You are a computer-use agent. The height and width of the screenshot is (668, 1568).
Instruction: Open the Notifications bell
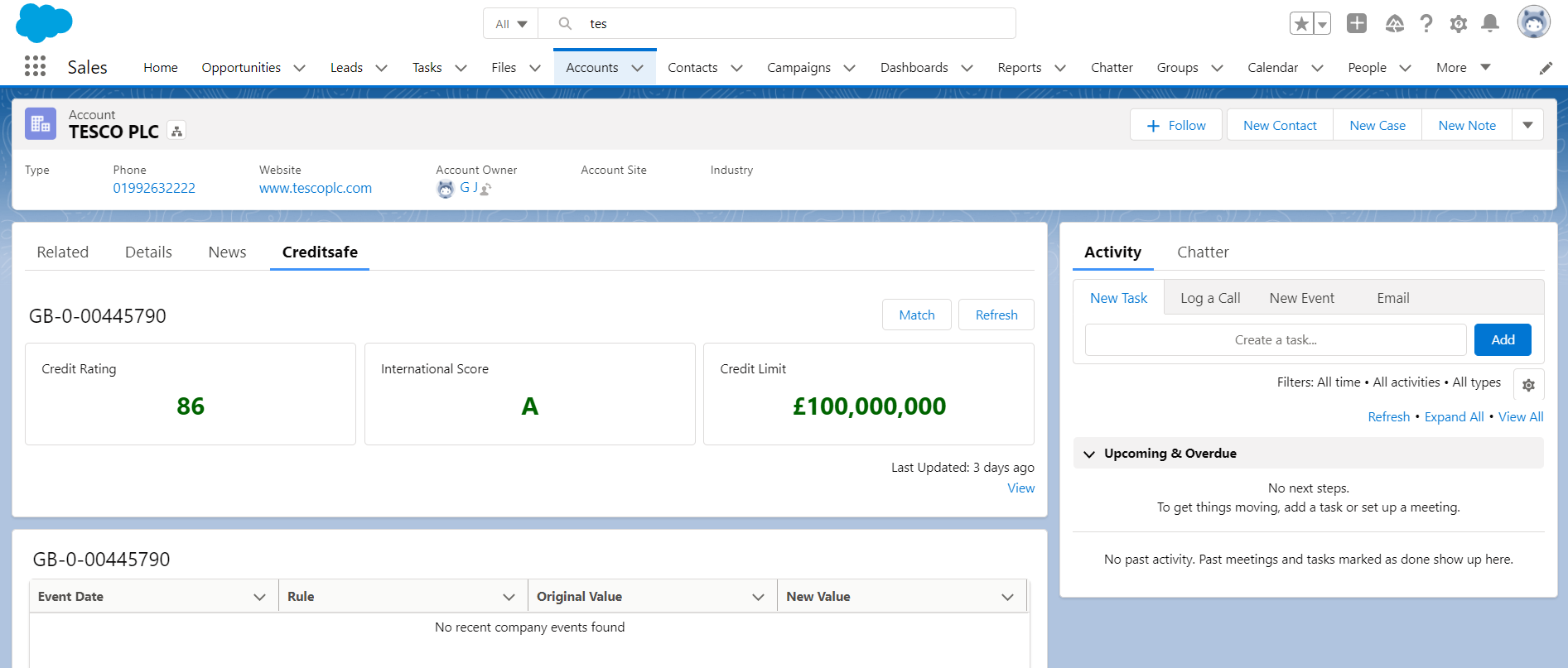point(1489,23)
